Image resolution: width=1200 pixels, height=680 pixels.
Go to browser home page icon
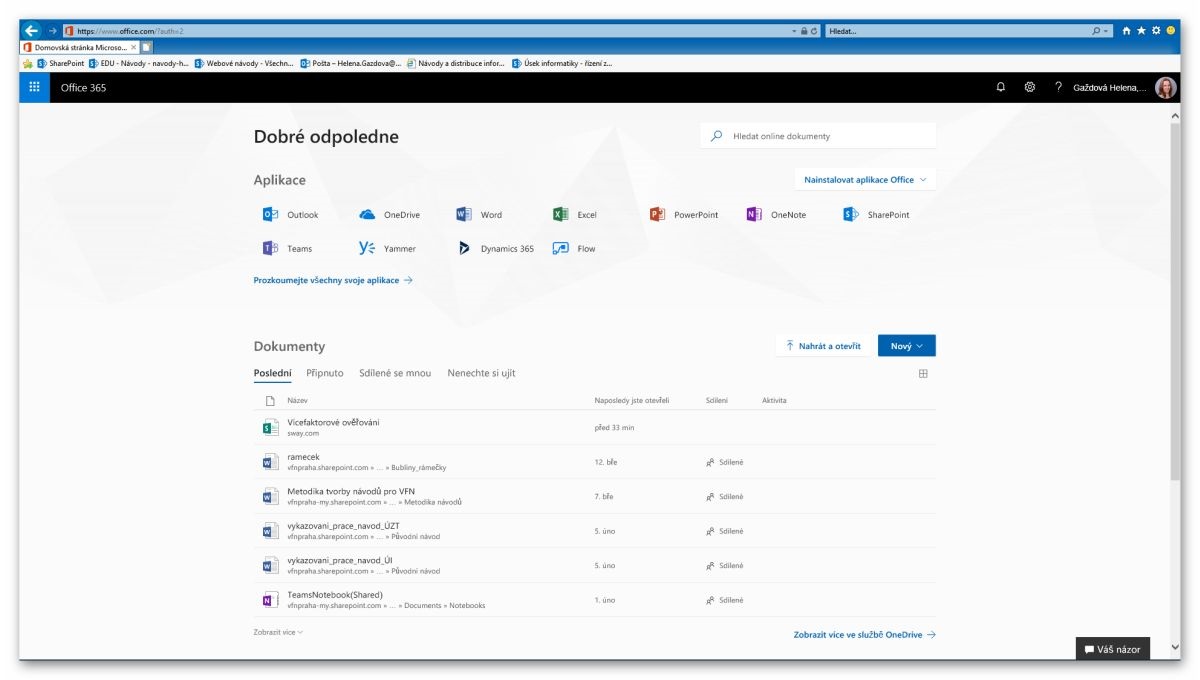click(1126, 31)
